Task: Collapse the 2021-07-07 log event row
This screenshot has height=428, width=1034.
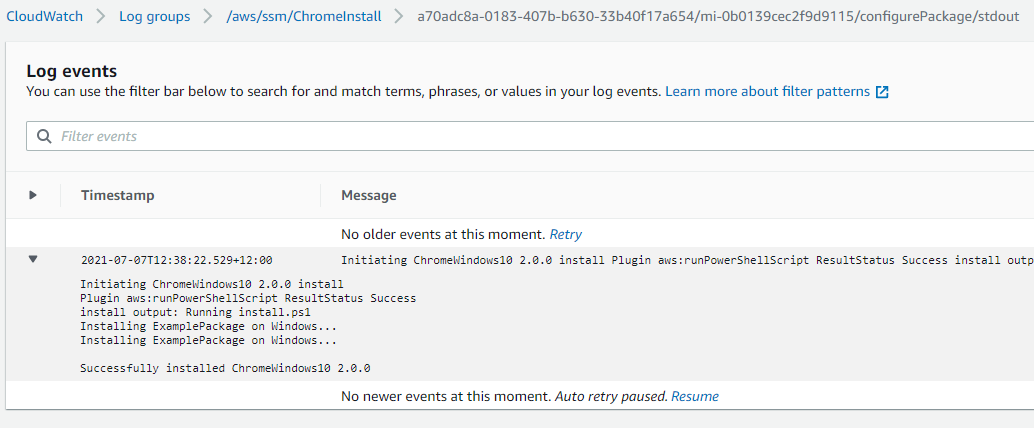Action: 33,260
